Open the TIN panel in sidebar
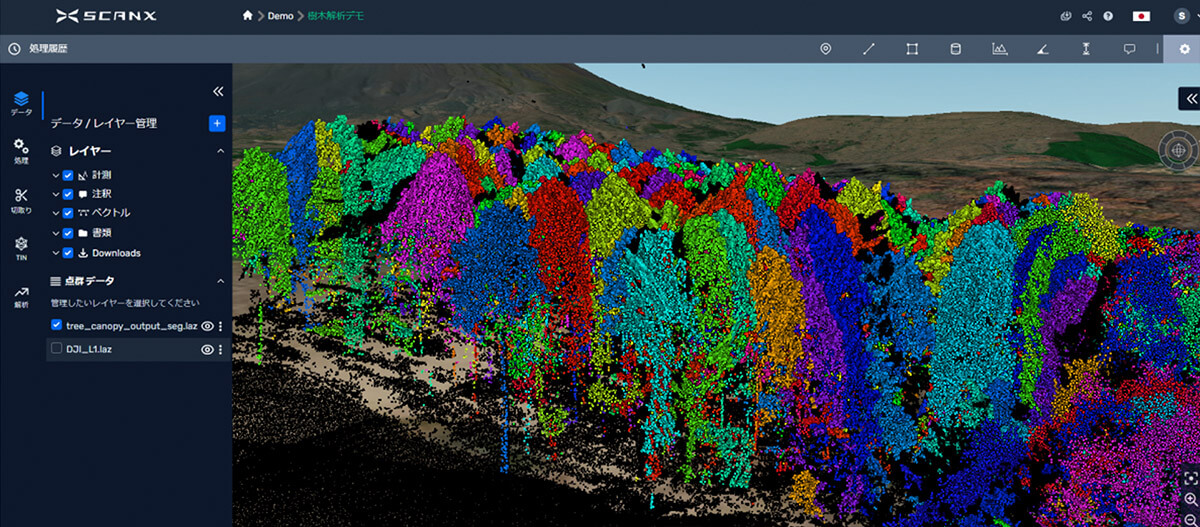The height and width of the screenshot is (527, 1200). [21, 248]
